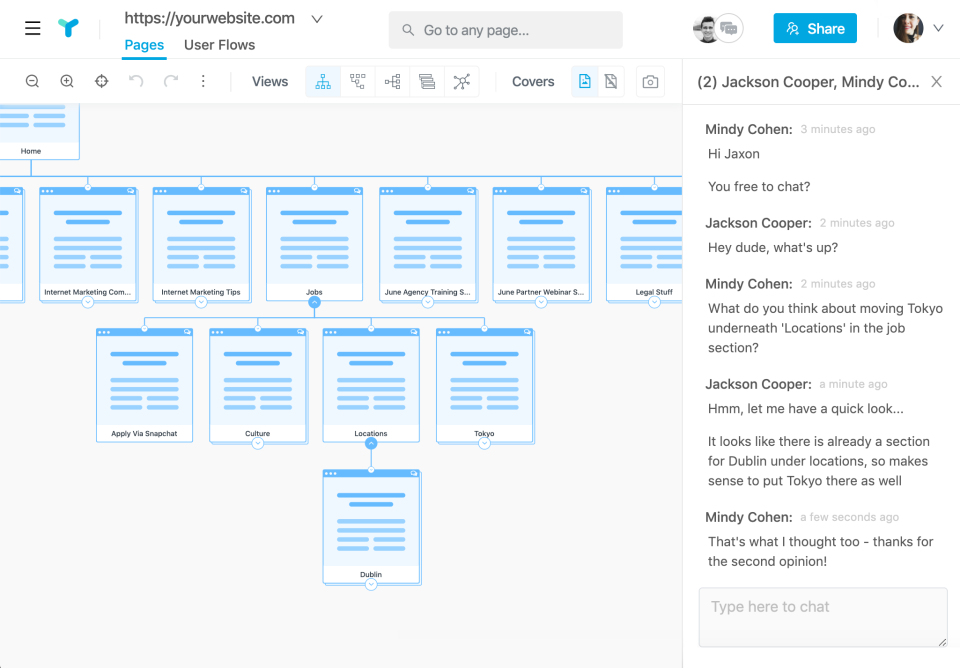Screen dimensions: 960x668
Task: Open comment icon on the Jobs card
Action: (x=357, y=191)
